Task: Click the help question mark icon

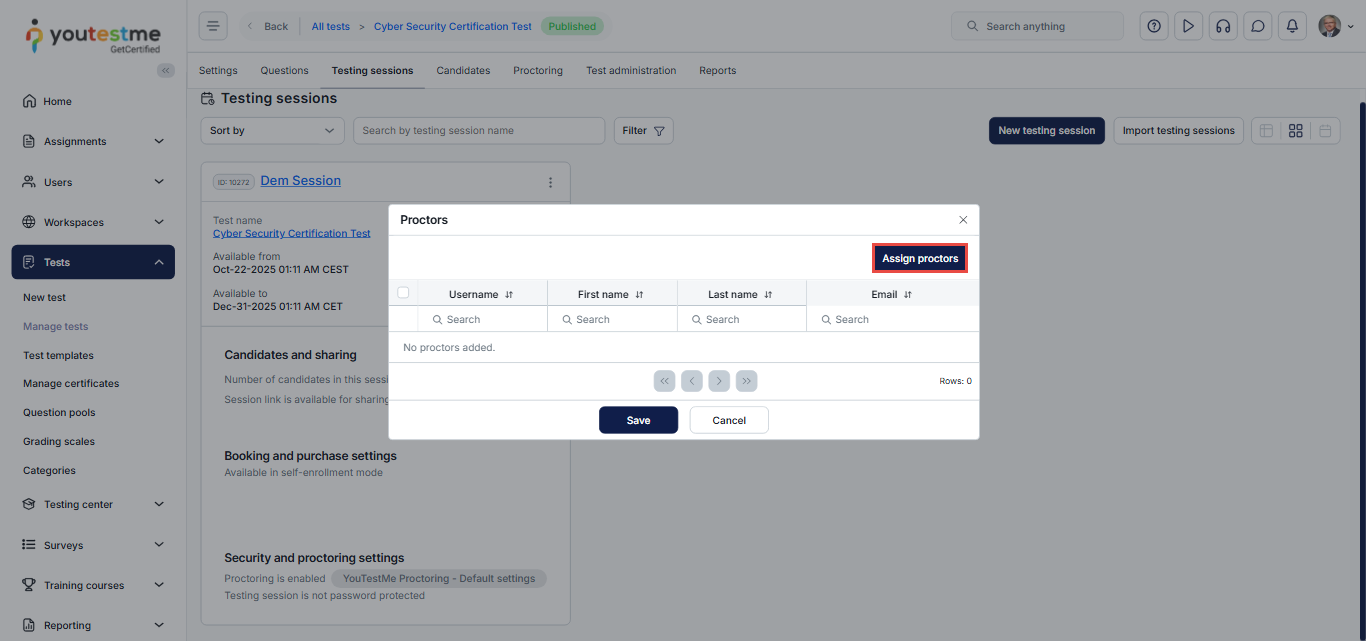Action: (1154, 26)
